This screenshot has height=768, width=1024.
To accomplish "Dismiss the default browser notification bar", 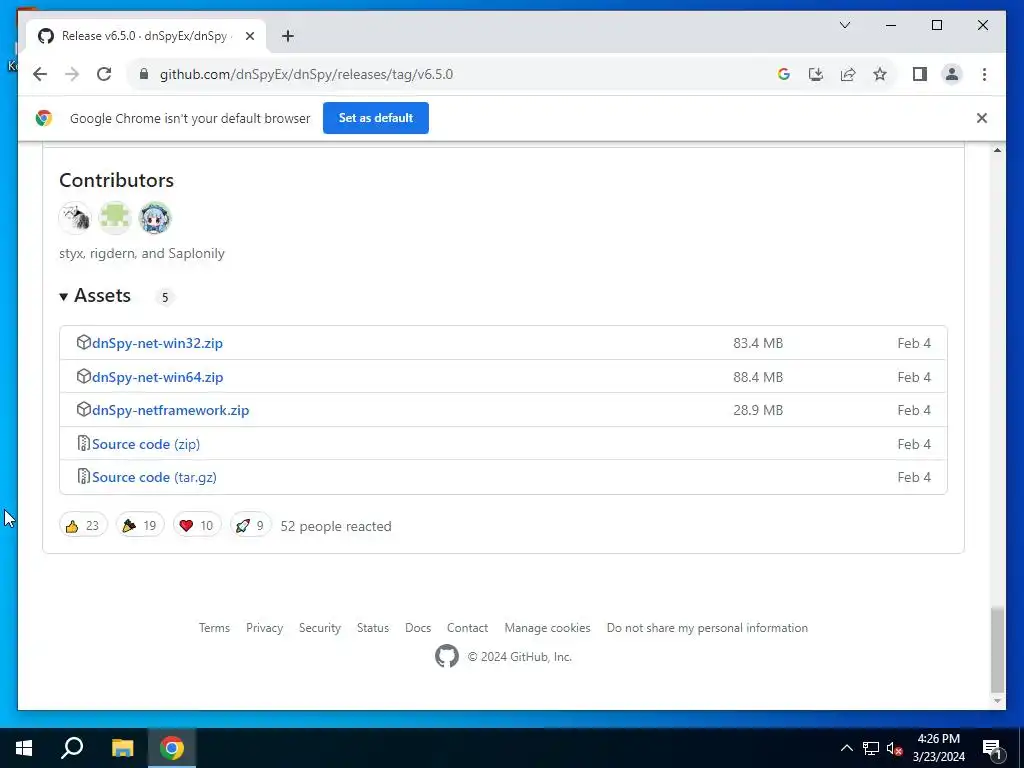I will [982, 118].
